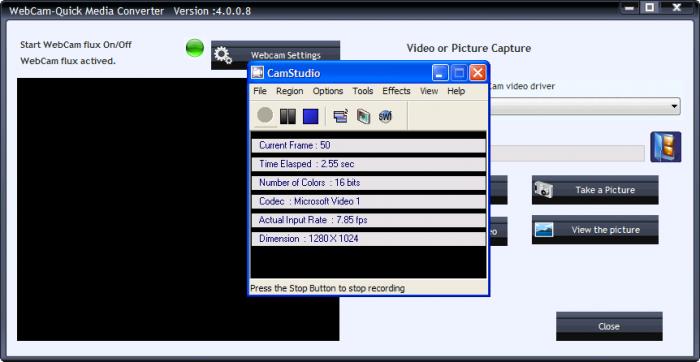Image resolution: width=700 pixels, height=362 pixels.
Task: Open the File menu in CamStudio
Action: pyautogui.click(x=260, y=91)
